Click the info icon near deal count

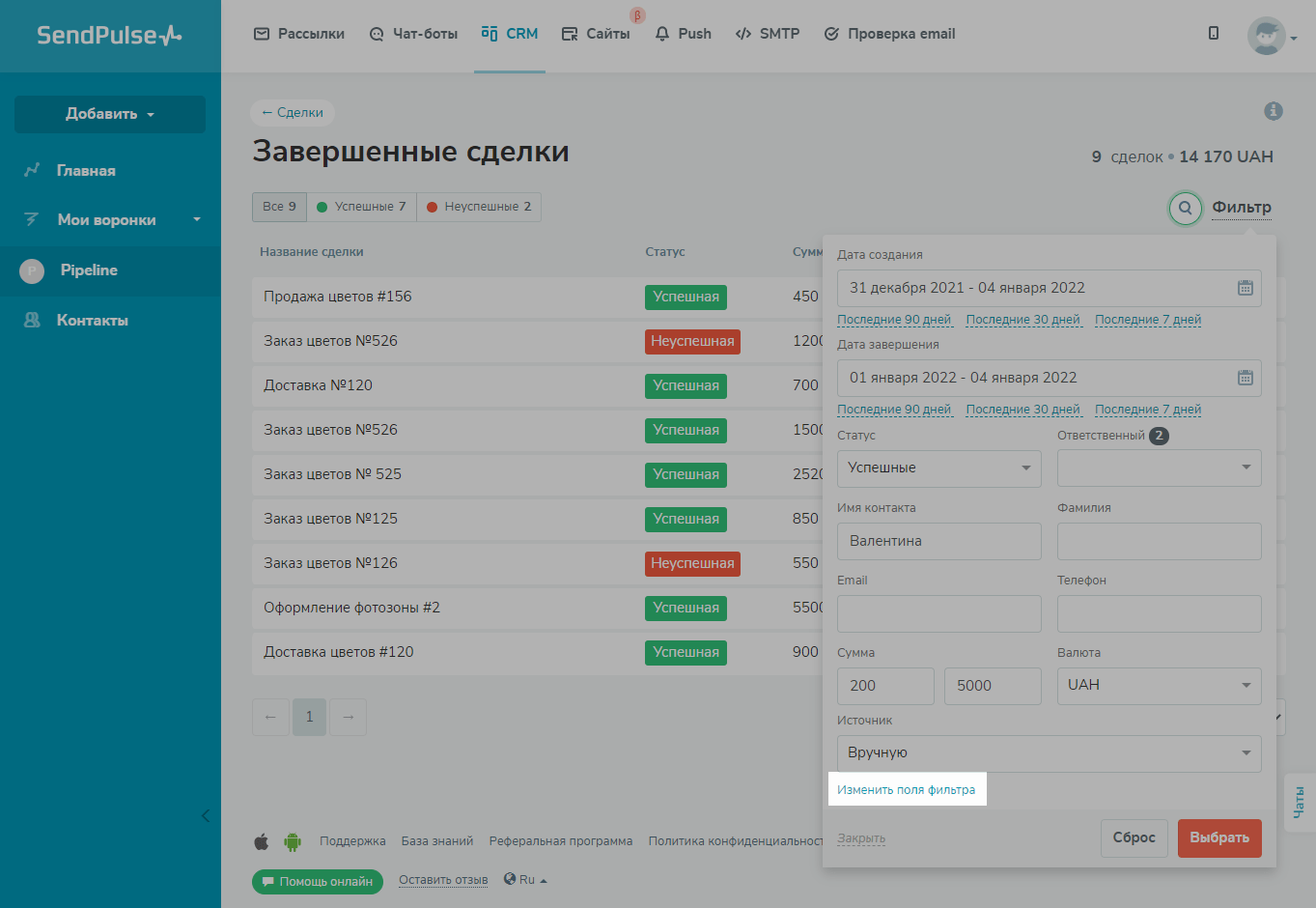click(1274, 111)
